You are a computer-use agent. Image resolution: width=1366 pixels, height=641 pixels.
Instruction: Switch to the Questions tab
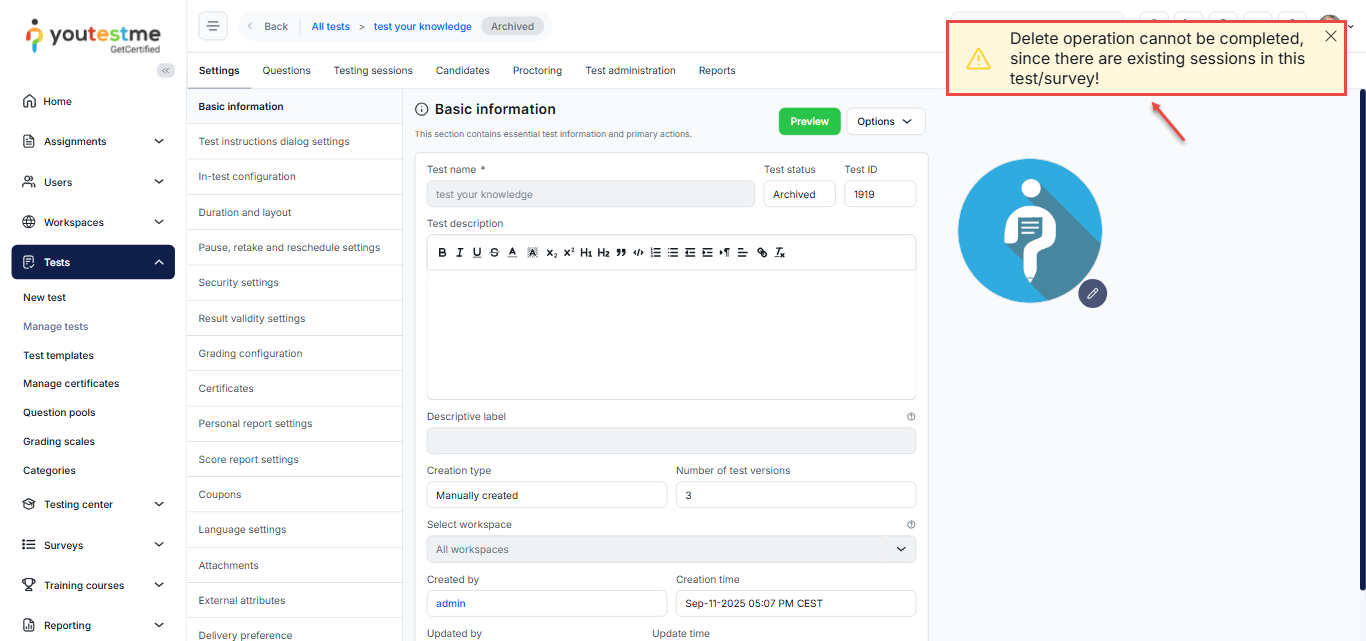click(286, 71)
